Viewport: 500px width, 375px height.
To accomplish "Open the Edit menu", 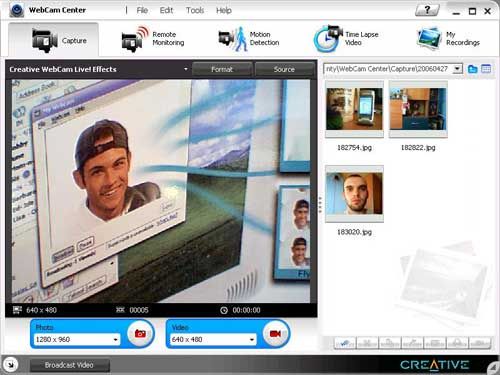I will coord(166,10).
